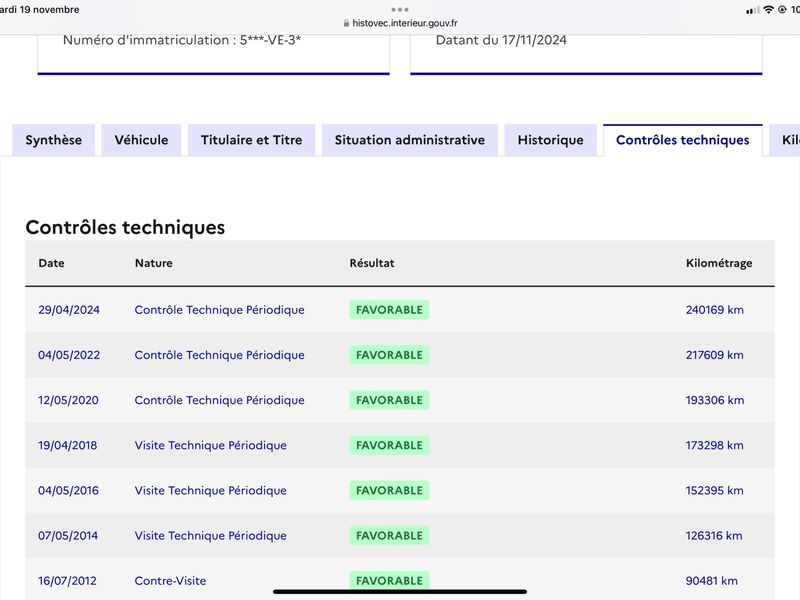This screenshot has height=600, width=800.
Task: Click Contrôle Technique Périodique in the 04/05/2022 row
Action: coord(219,355)
